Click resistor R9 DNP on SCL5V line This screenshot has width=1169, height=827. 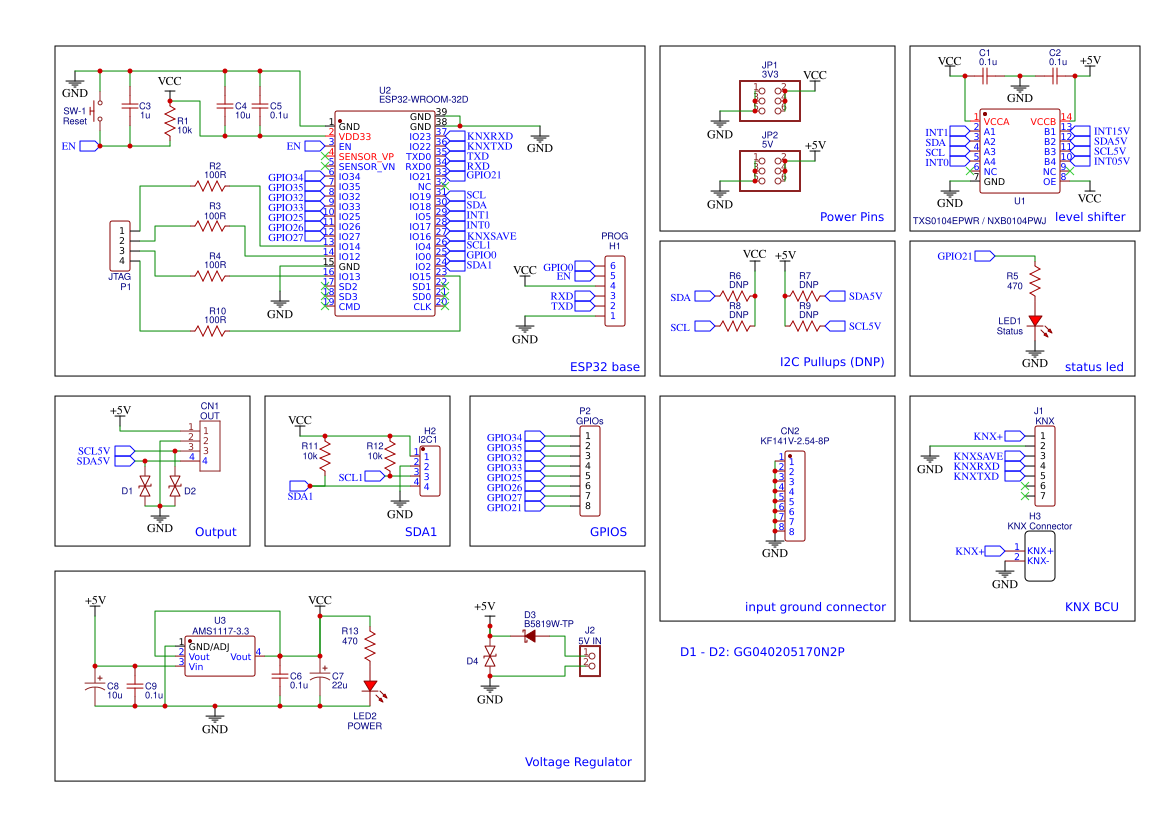[x=805, y=326]
